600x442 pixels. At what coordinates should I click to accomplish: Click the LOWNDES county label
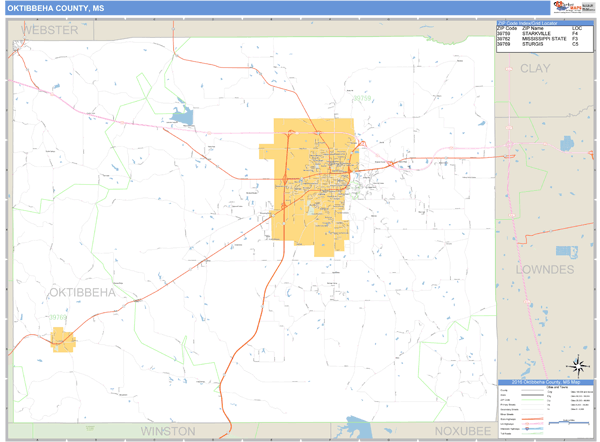pos(545,269)
